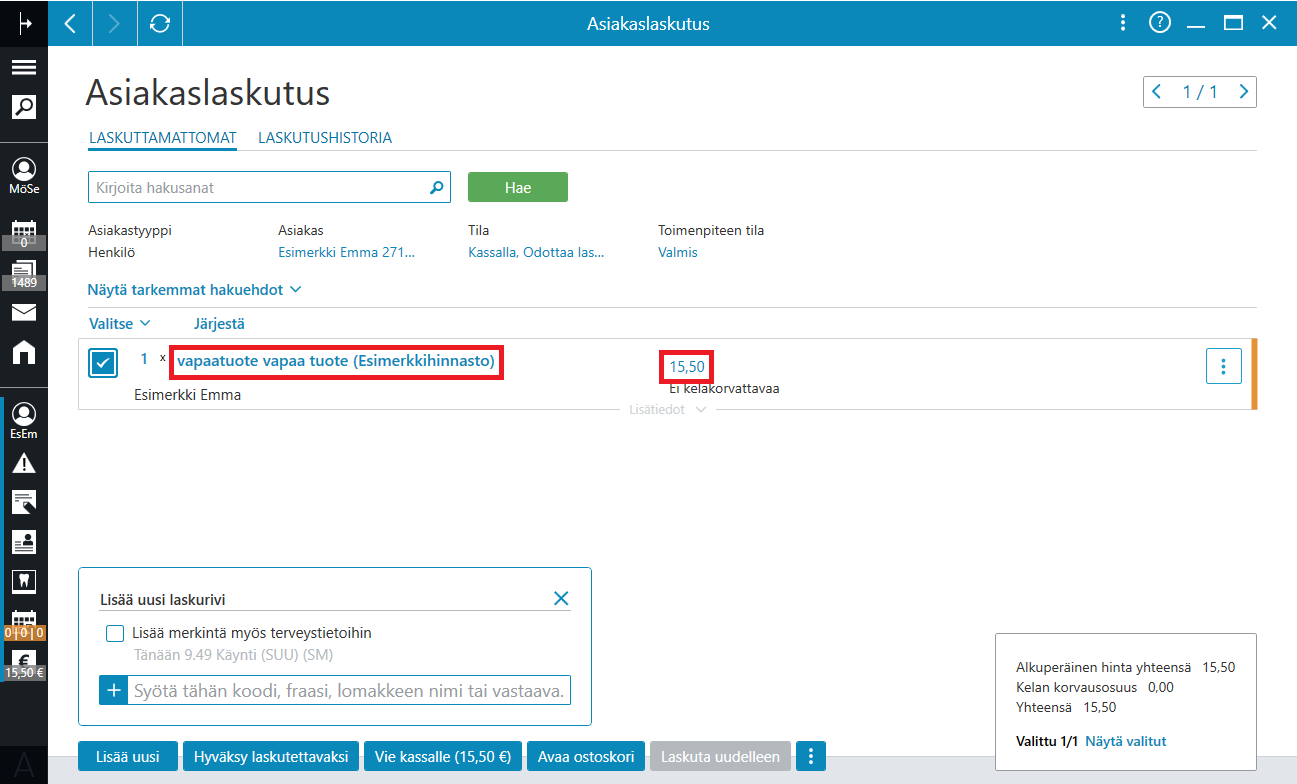Open the hamburger menu in sidebar
Viewport: 1297px width, 784px height.
(24, 67)
